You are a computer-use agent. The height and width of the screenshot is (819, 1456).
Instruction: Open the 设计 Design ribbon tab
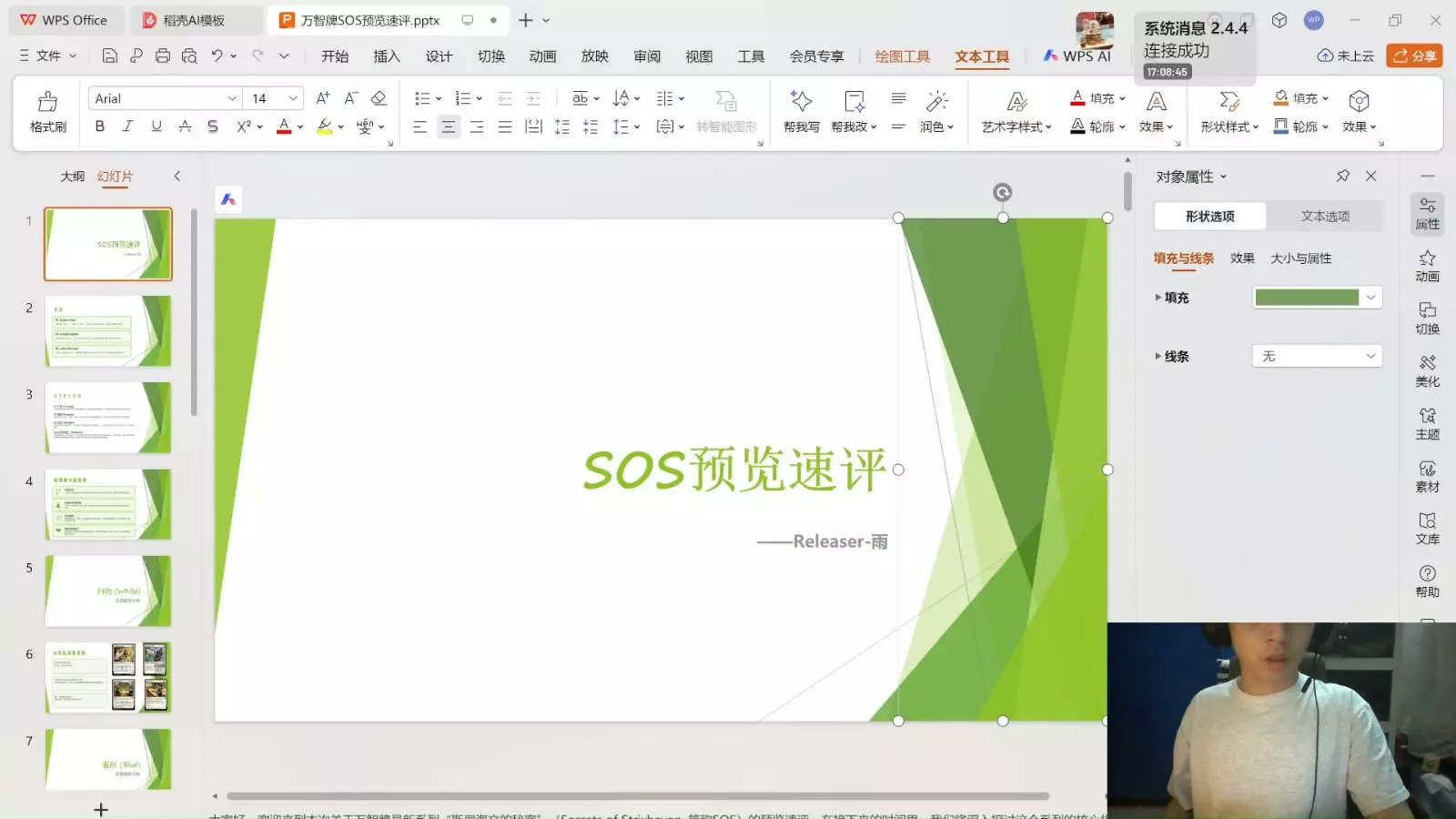point(439,56)
